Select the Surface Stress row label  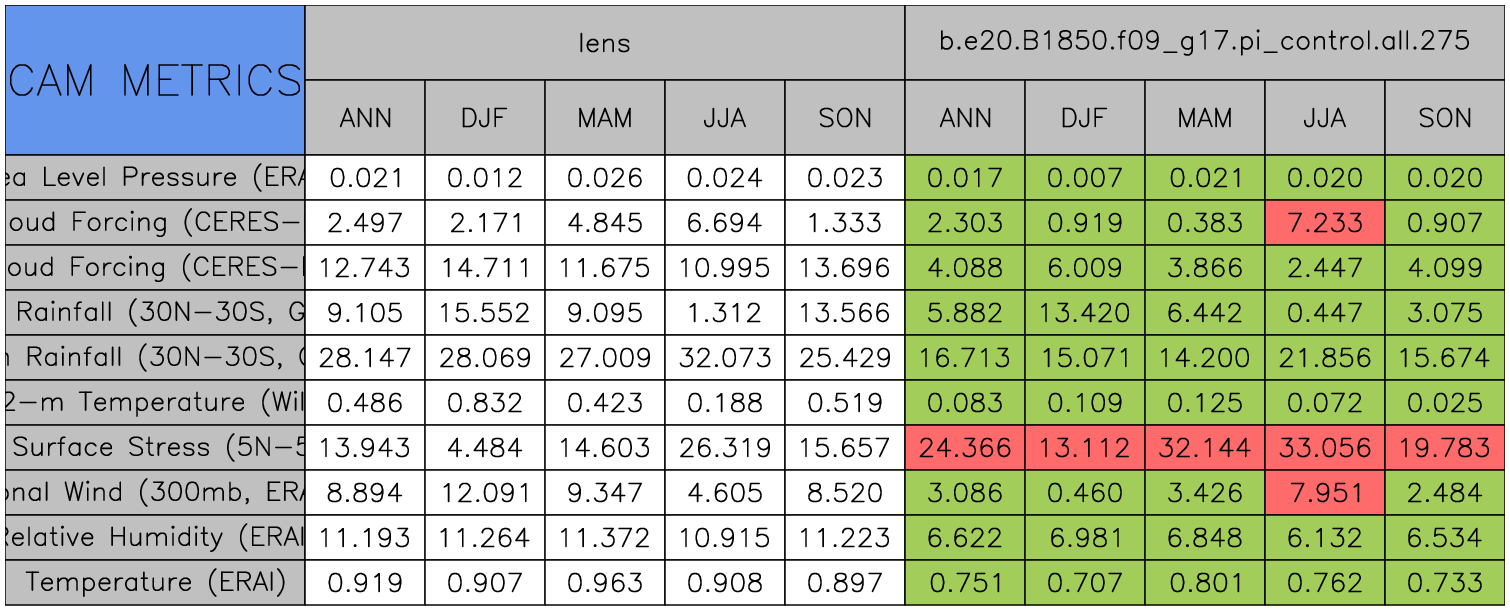[155, 447]
